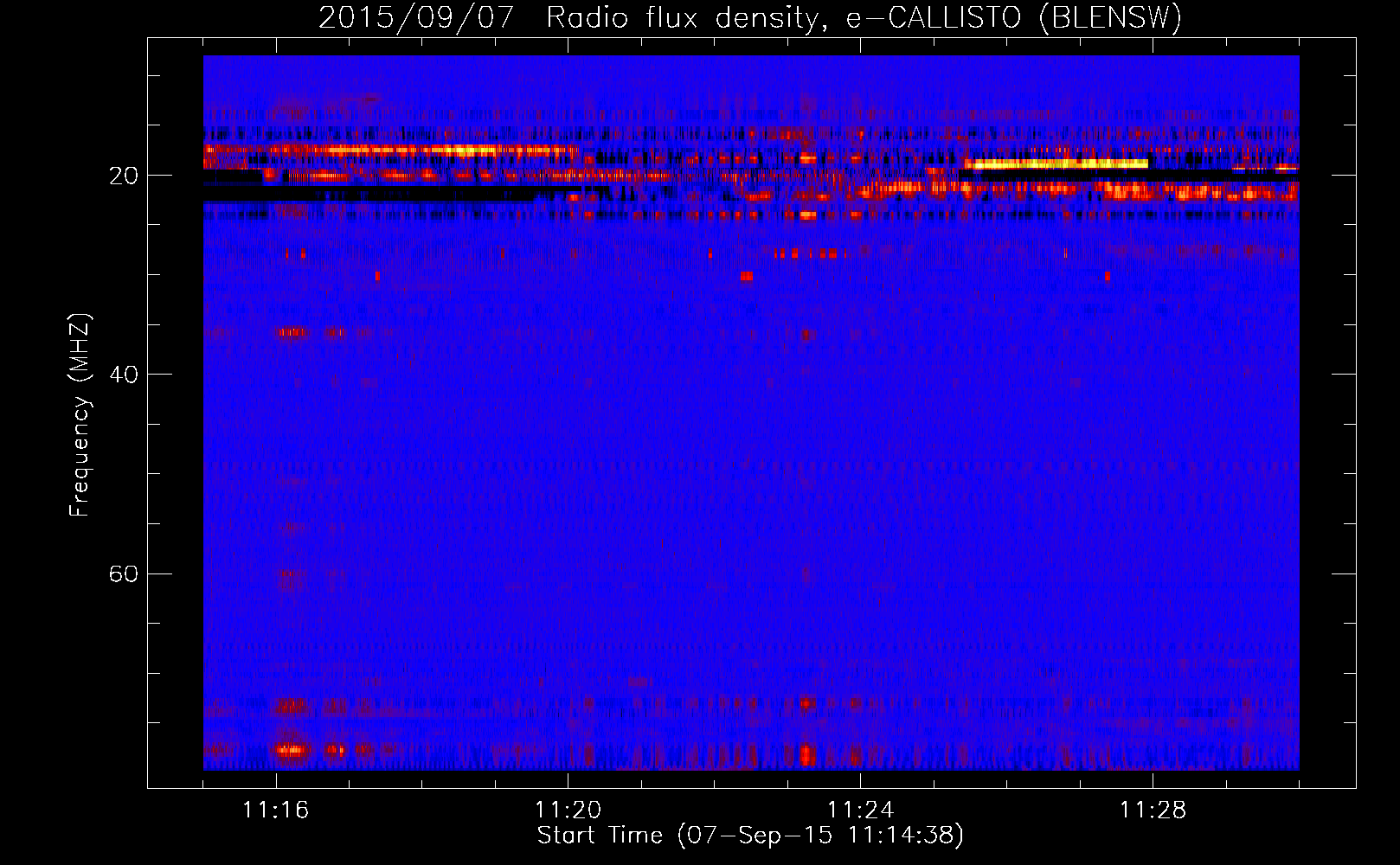
Task: Click the '11:28' time tick label
Action: [1153, 810]
